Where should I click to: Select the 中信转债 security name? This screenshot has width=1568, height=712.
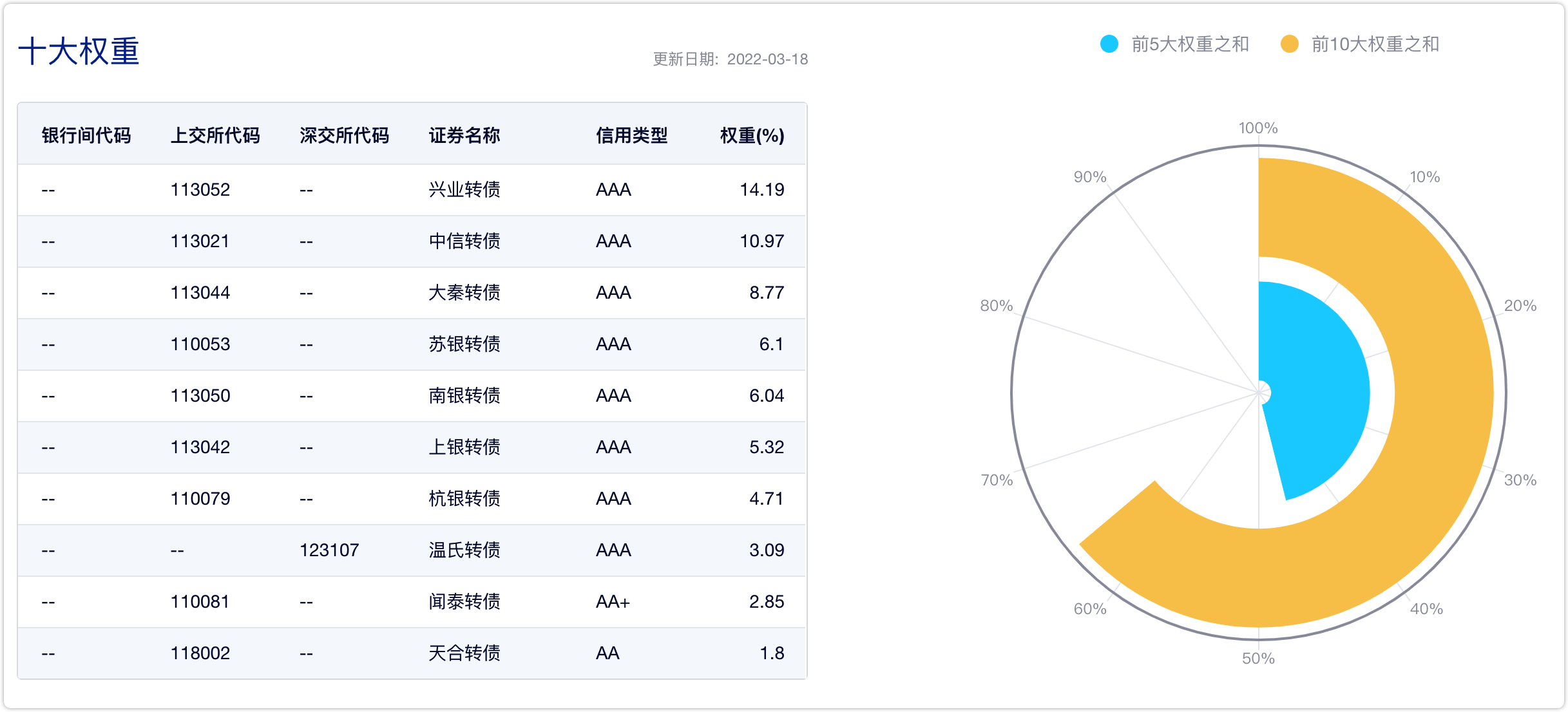click(464, 241)
